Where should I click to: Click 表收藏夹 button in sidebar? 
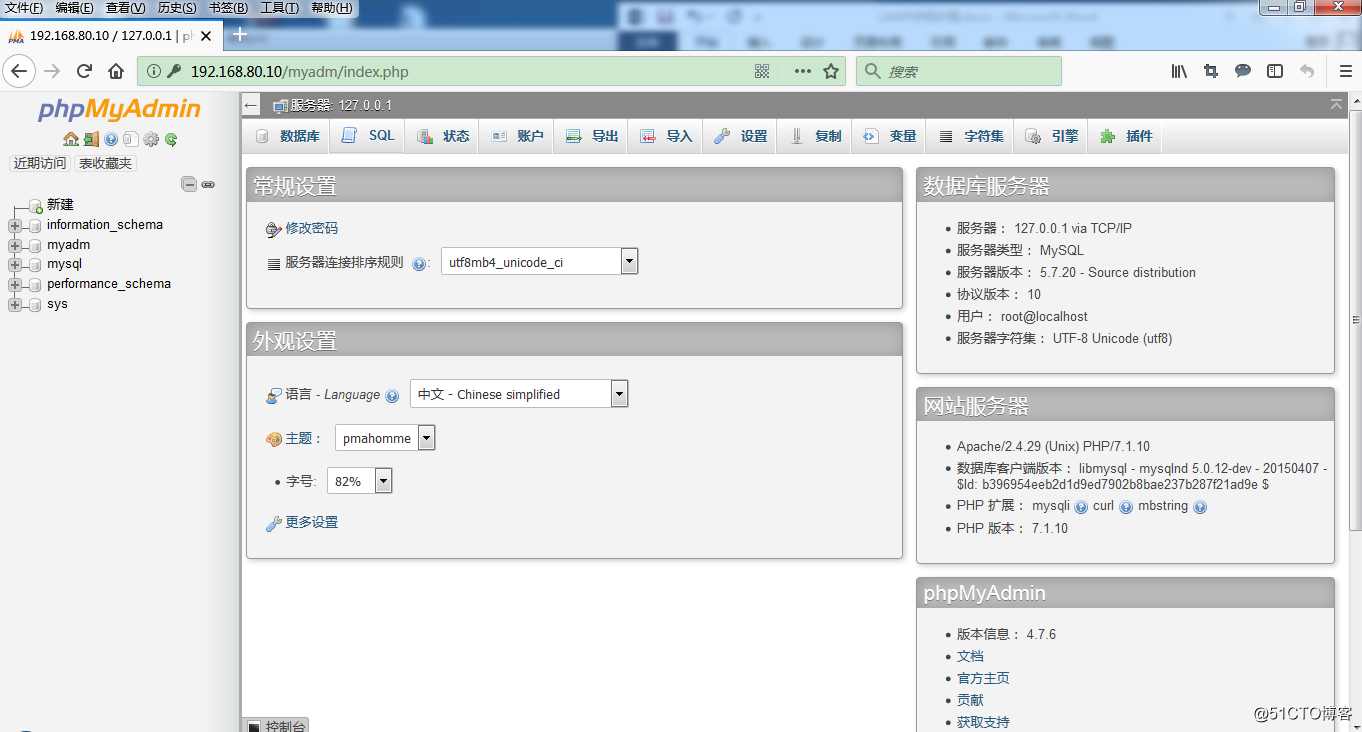[x=105, y=164]
